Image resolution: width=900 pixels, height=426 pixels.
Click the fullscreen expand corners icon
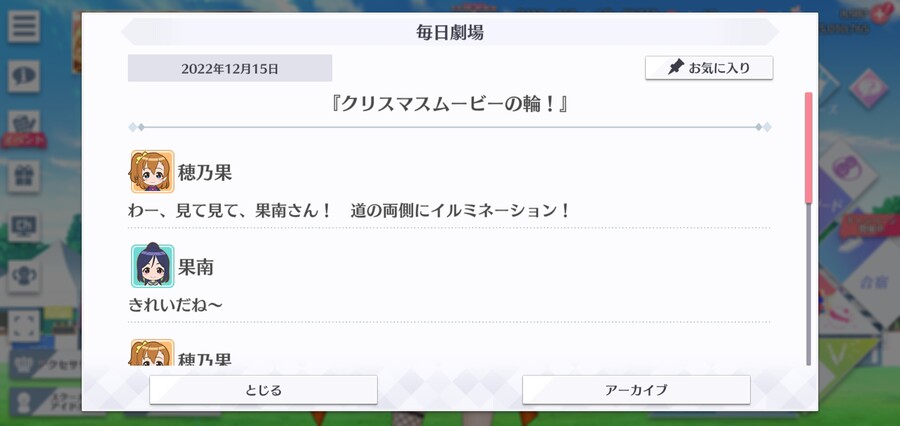pyautogui.click(x=24, y=326)
